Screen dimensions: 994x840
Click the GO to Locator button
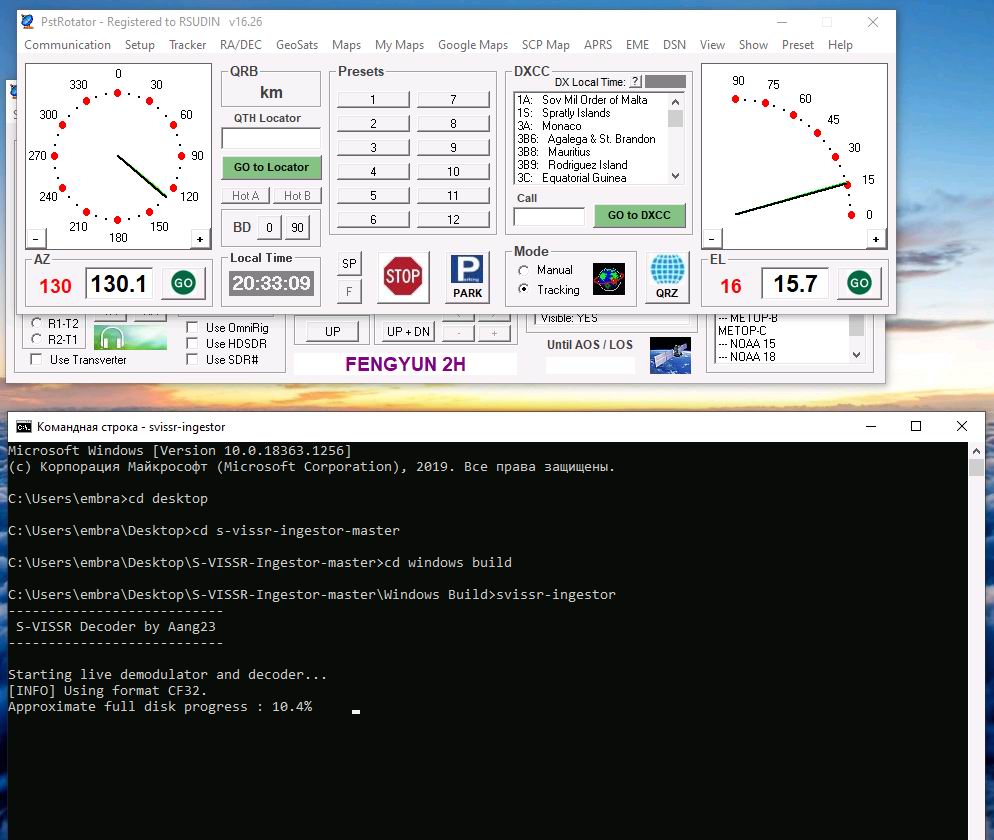(271, 167)
